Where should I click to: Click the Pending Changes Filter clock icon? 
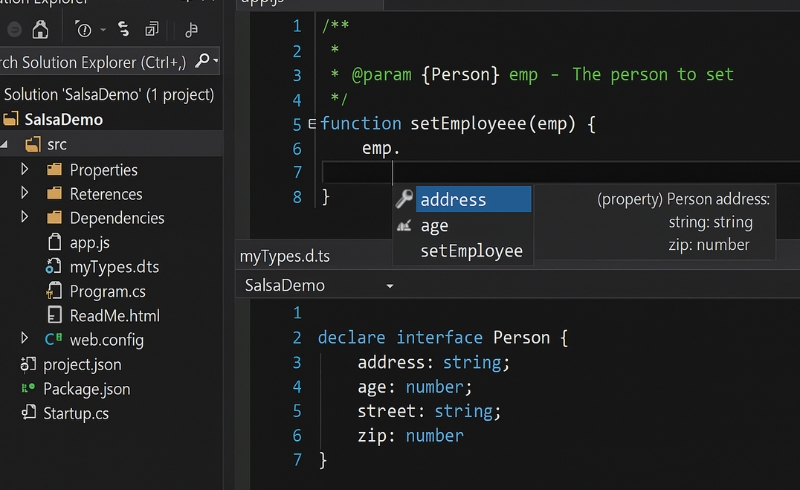pos(83,30)
